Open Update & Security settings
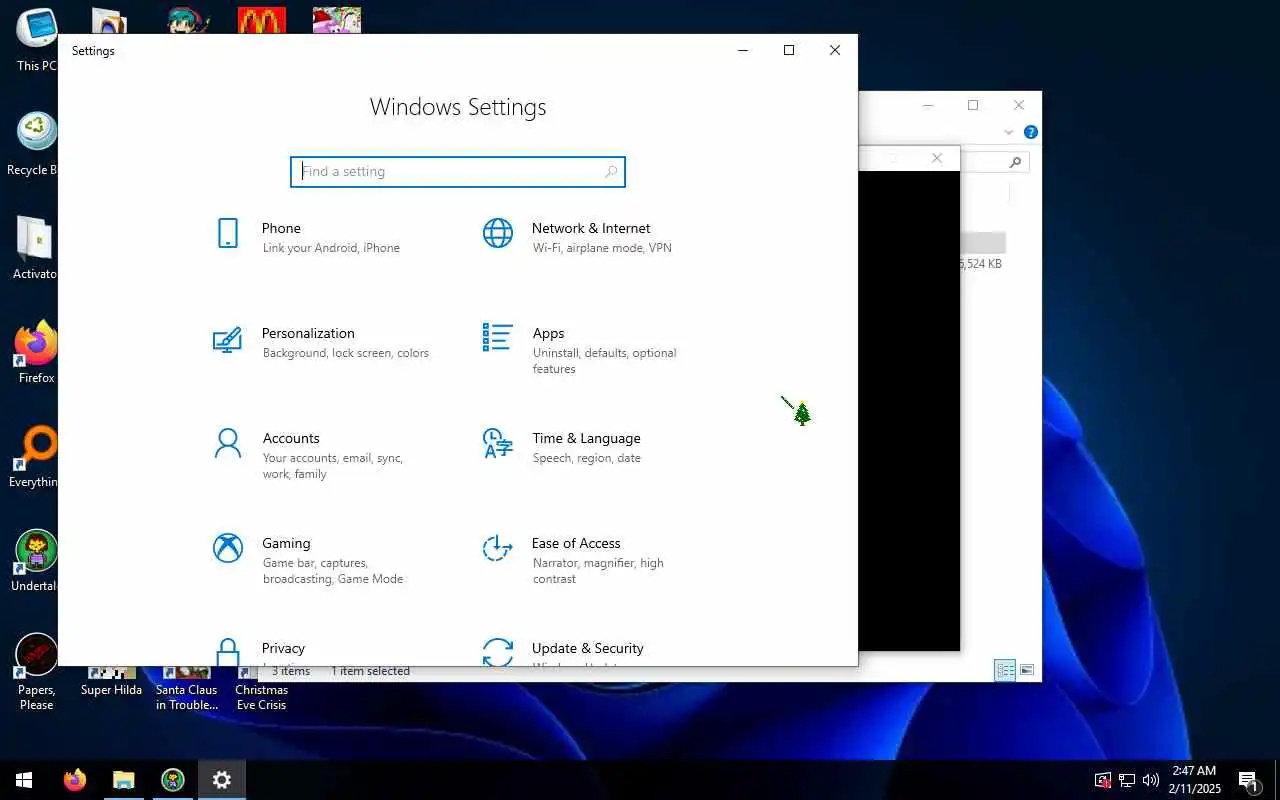This screenshot has width=1280, height=800. 563,650
